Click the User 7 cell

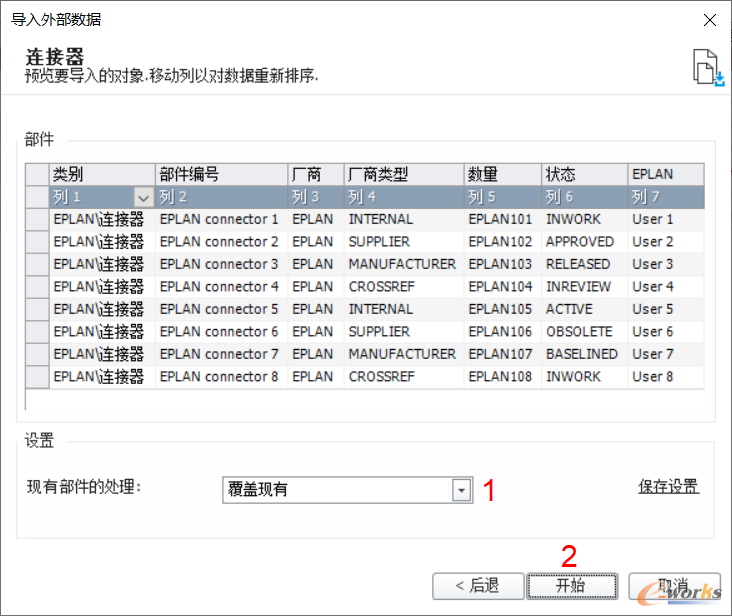(666, 354)
